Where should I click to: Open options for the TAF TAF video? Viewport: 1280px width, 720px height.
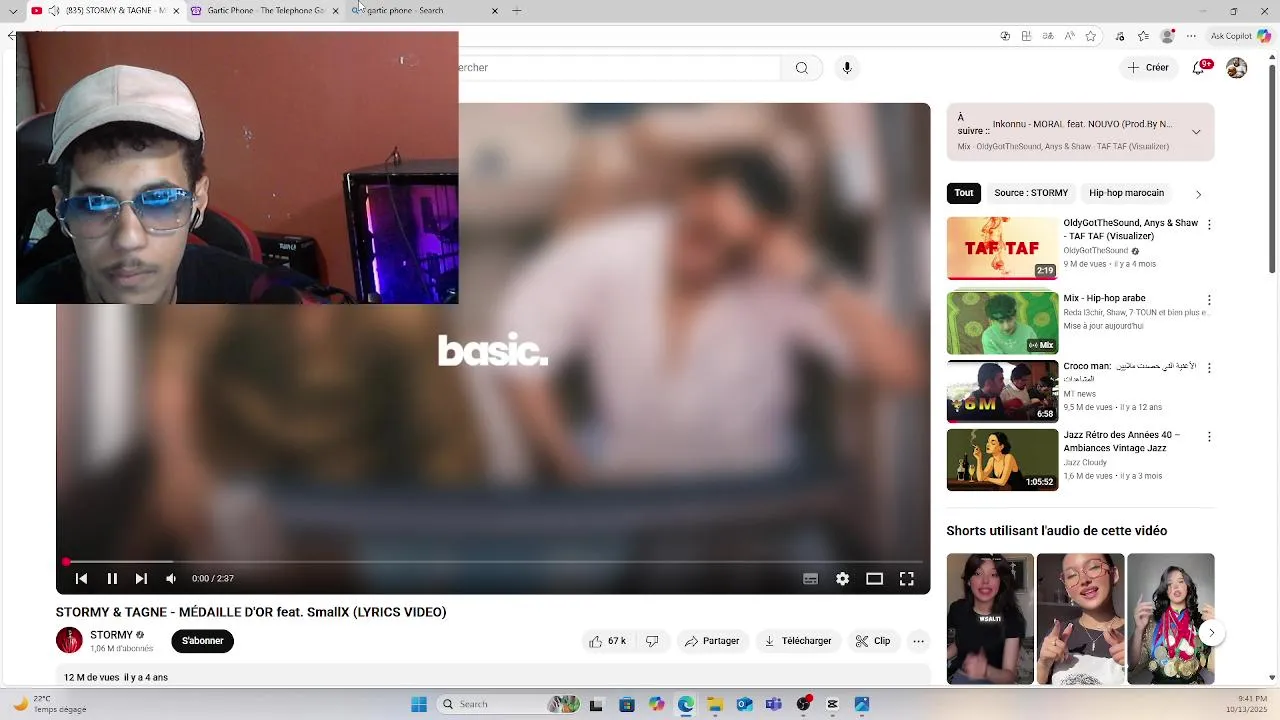tap(1209, 225)
